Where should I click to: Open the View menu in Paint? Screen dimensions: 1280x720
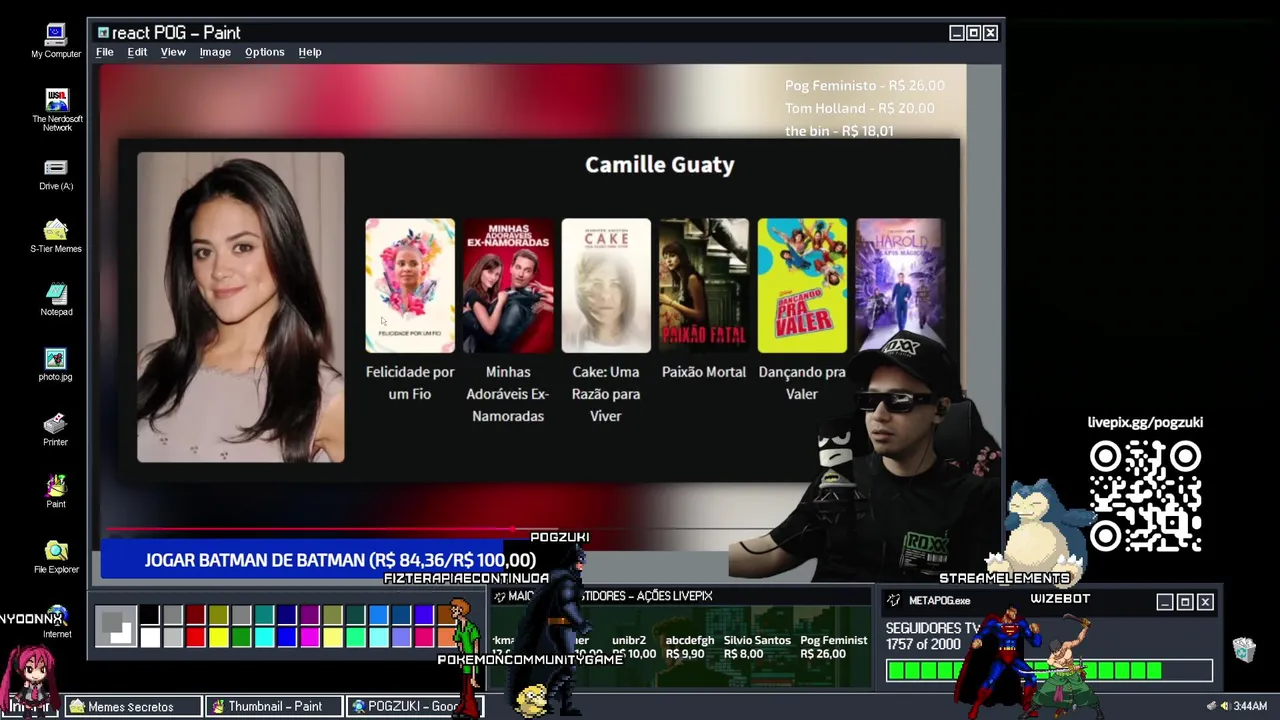click(x=173, y=52)
